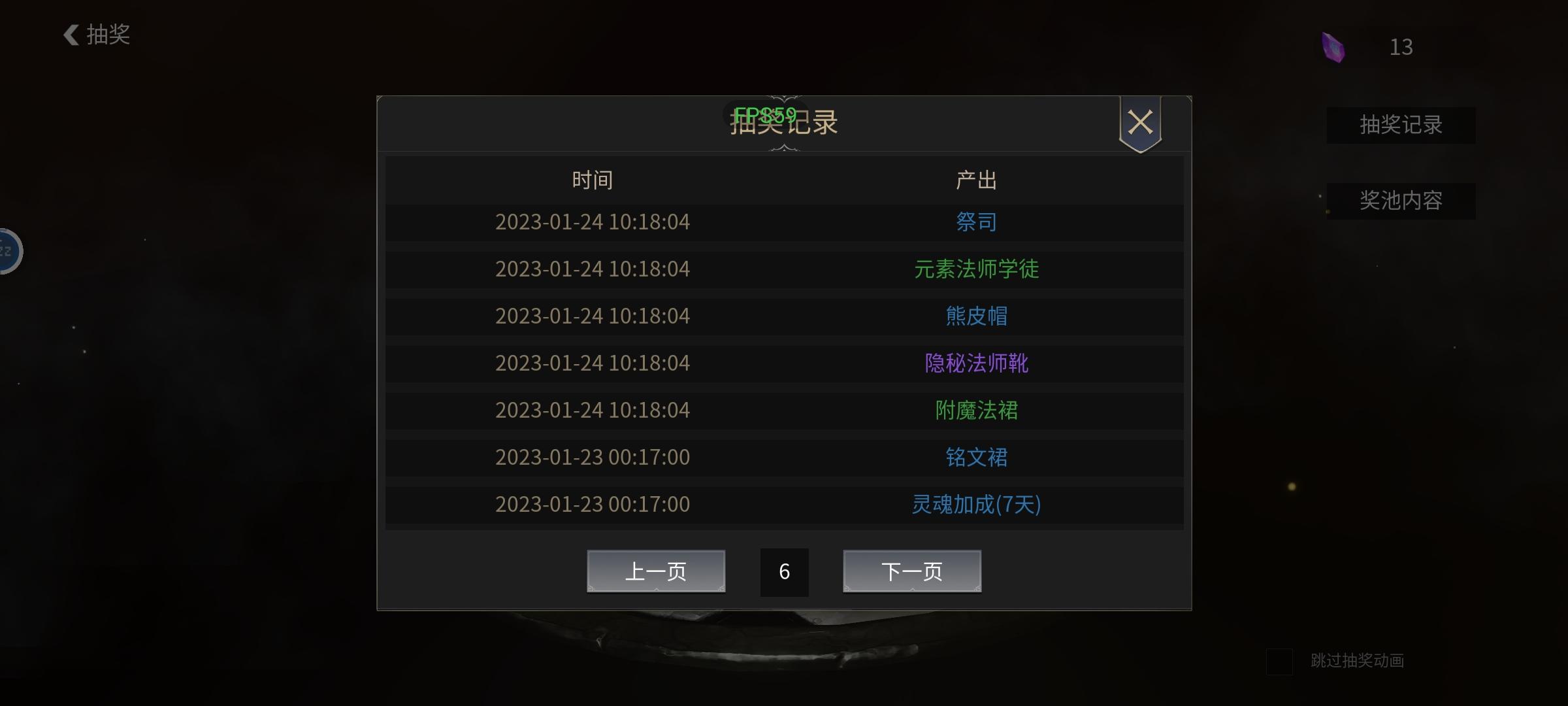Tap the currency count 13
Viewport: 1568px width, 706px height.
[x=1401, y=47]
